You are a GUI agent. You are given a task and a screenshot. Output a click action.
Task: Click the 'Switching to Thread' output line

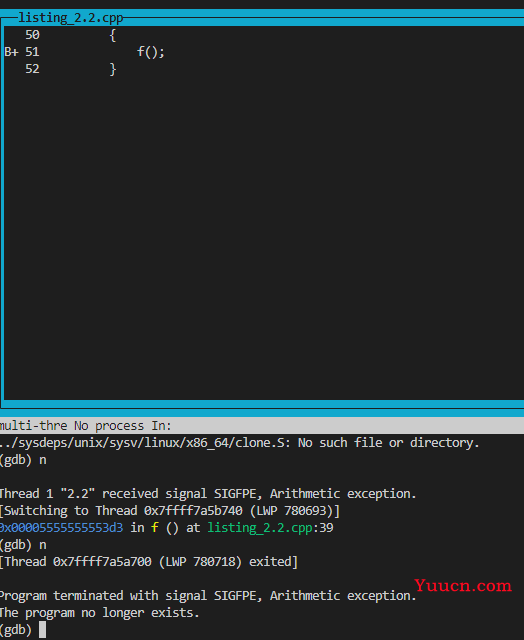(170, 511)
